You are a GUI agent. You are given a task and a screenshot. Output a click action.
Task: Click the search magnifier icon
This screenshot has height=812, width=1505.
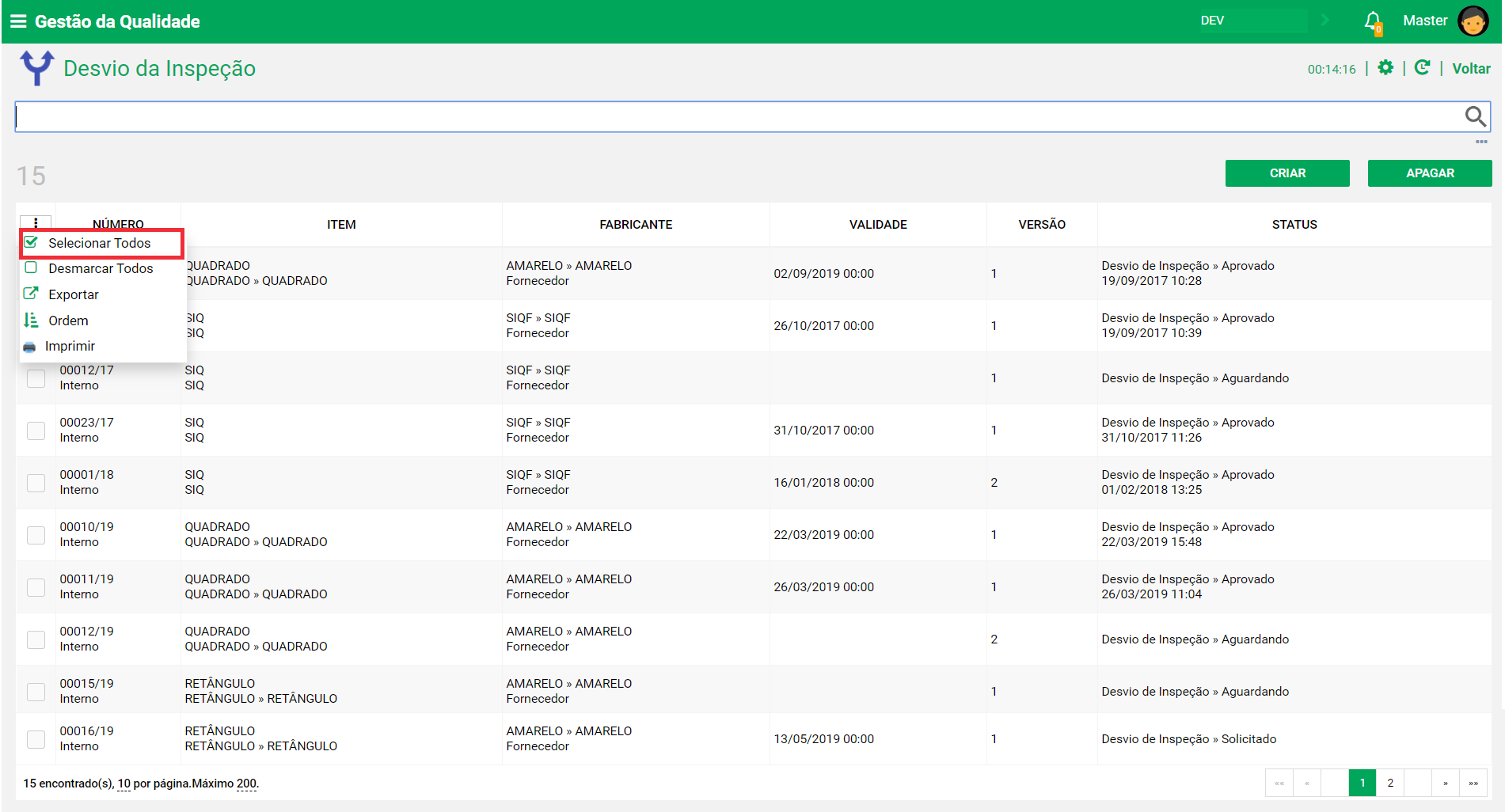(x=1475, y=116)
